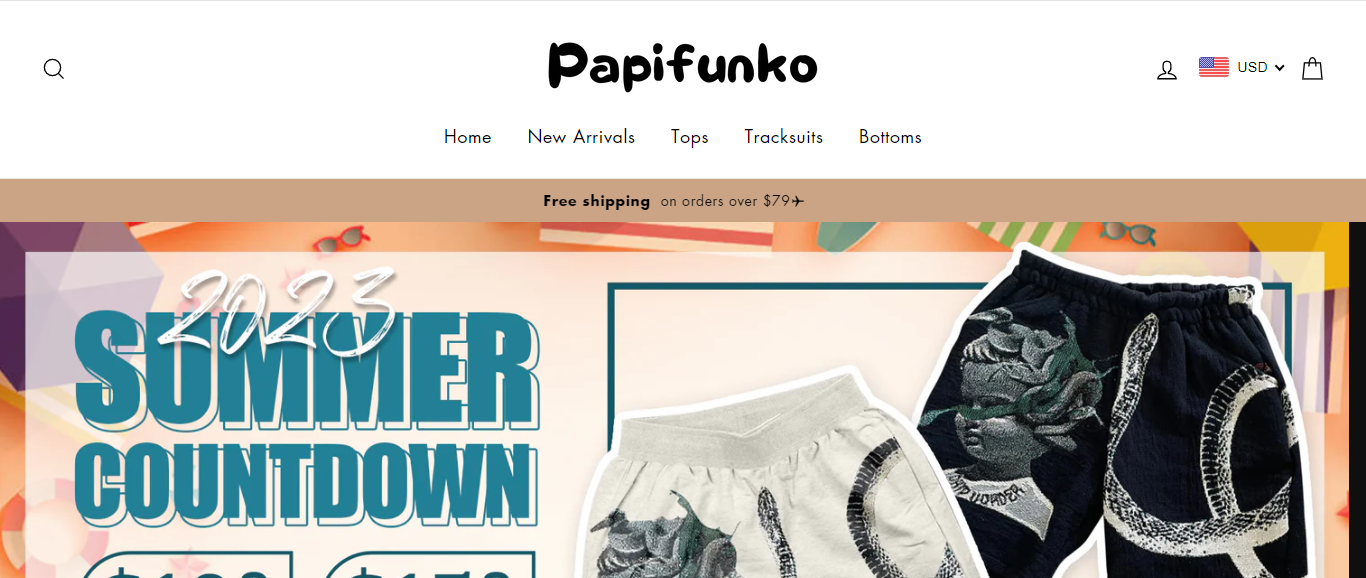The height and width of the screenshot is (578, 1366).
Task: Click the orders over $79 text
Action: click(726, 201)
